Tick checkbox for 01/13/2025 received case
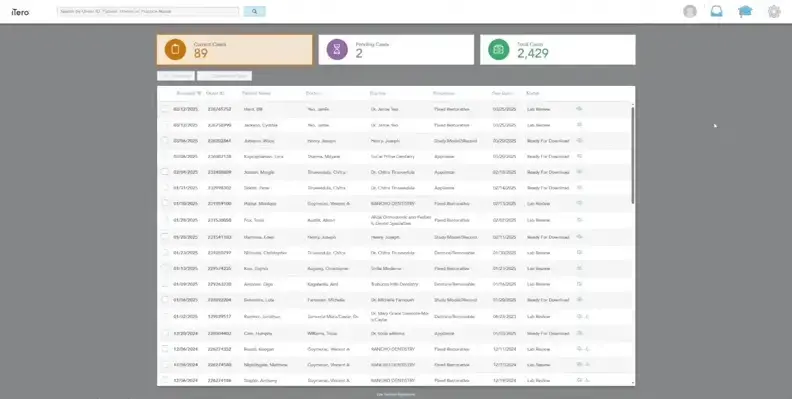 (x=165, y=268)
